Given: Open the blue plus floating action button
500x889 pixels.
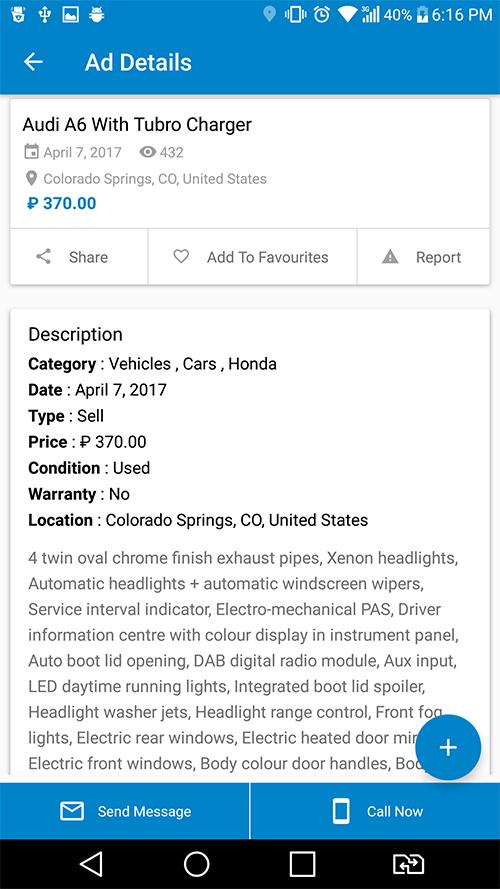Looking at the screenshot, I should click(448, 747).
